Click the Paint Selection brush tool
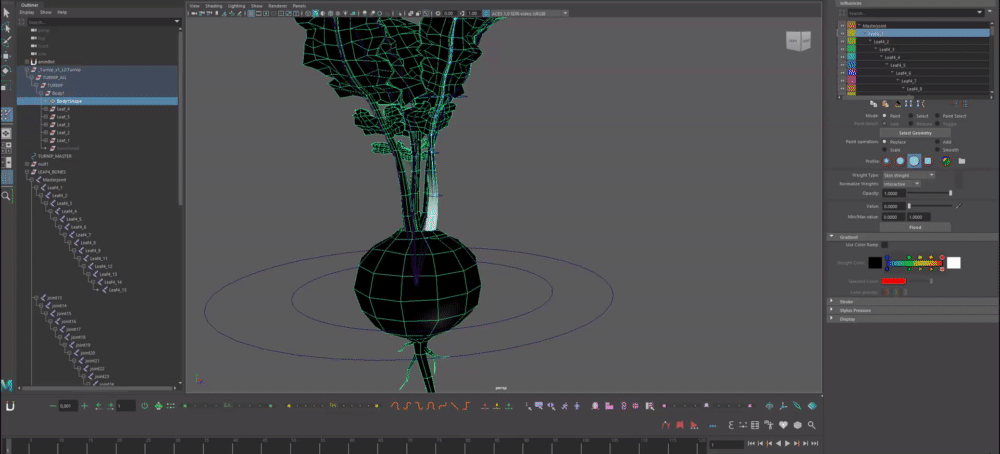 7,41
